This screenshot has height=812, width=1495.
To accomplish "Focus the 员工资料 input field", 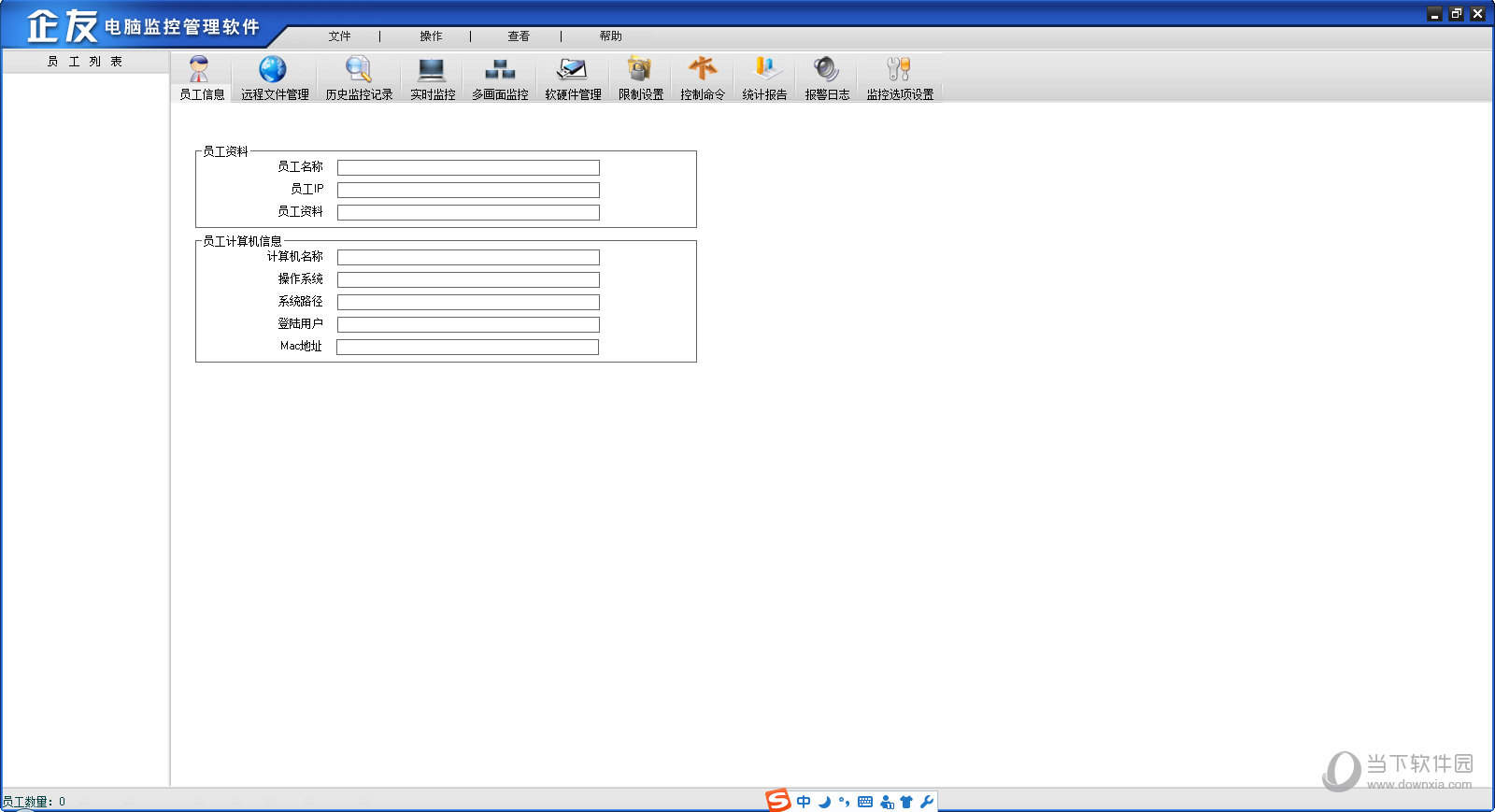I will [468, 212].
